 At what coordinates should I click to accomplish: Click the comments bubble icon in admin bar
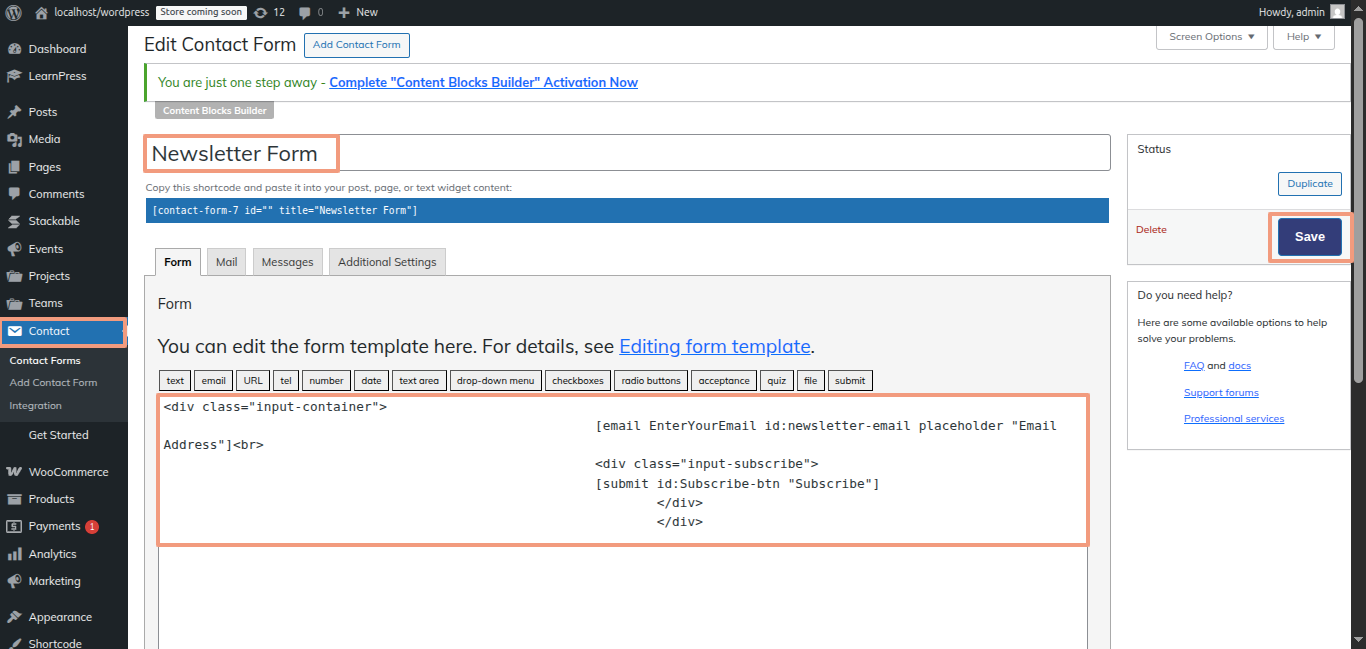[x=305, y=12]
